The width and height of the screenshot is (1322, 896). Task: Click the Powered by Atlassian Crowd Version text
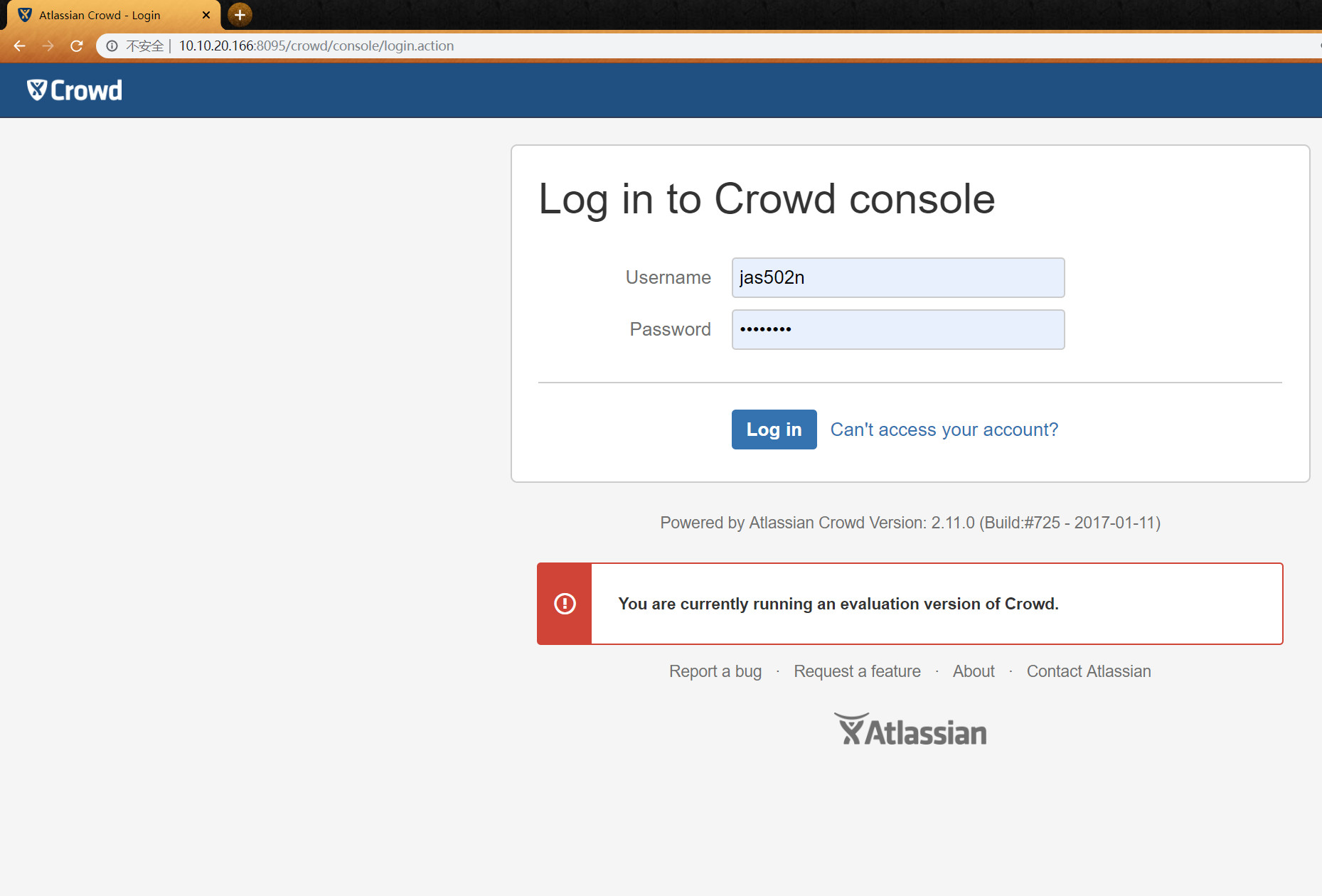910,523
